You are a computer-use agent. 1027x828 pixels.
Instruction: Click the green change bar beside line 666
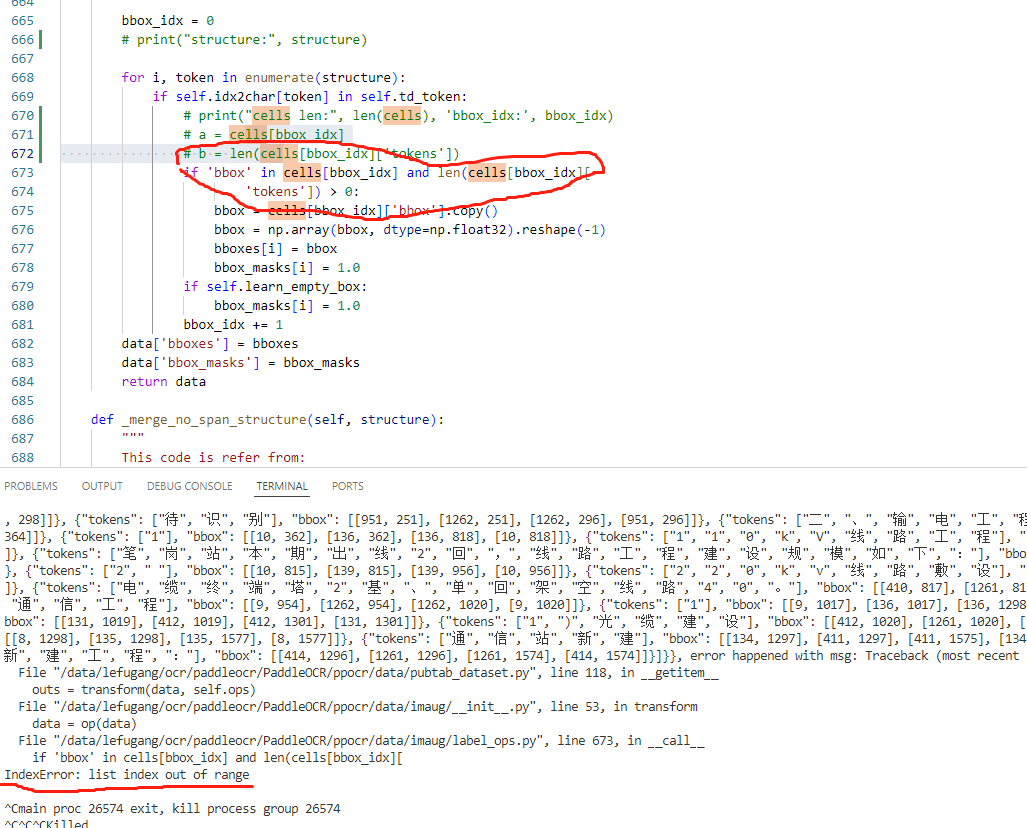(x=38, y=39)
